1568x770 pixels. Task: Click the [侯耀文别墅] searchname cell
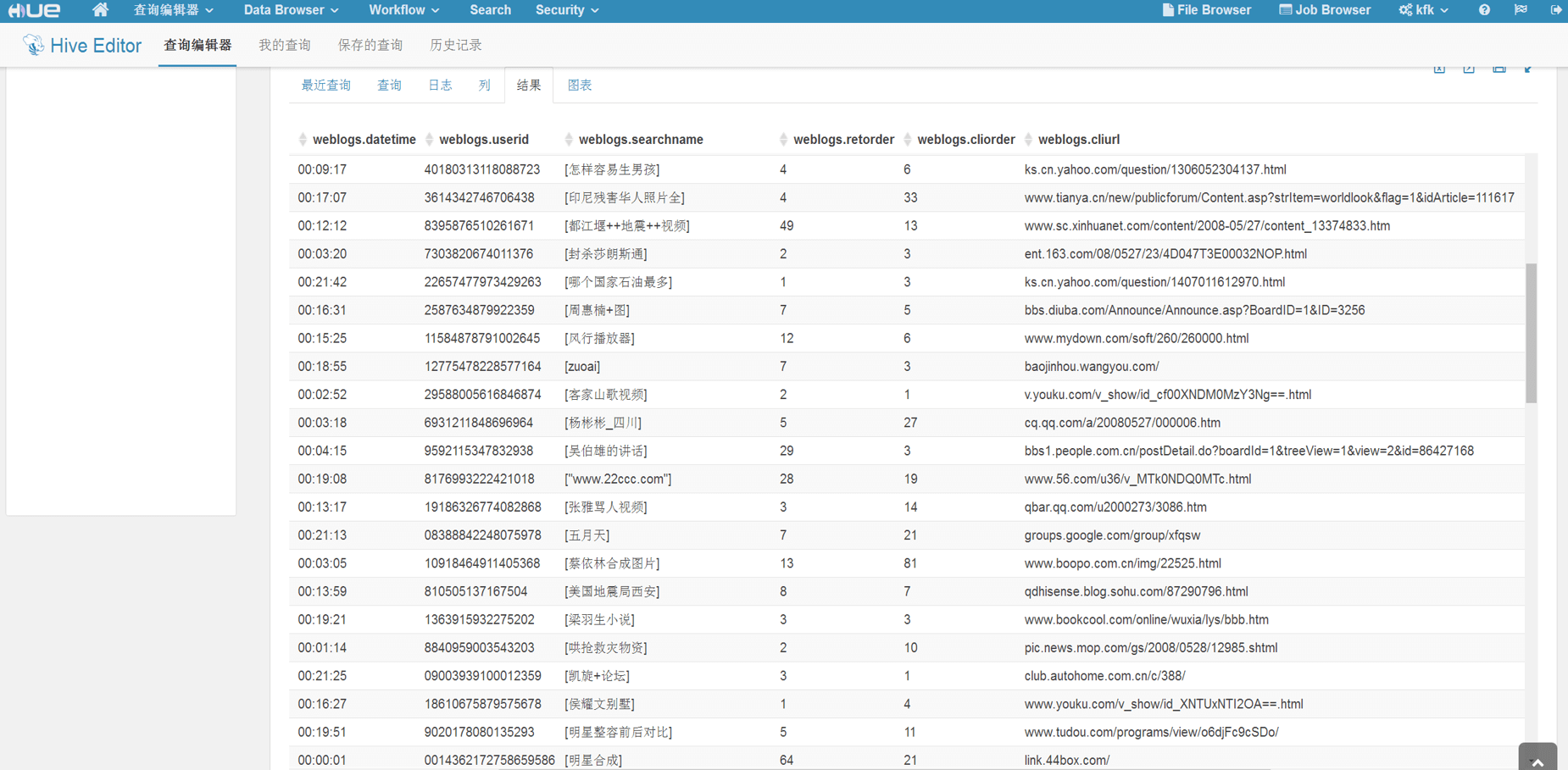tap(599, 704)
